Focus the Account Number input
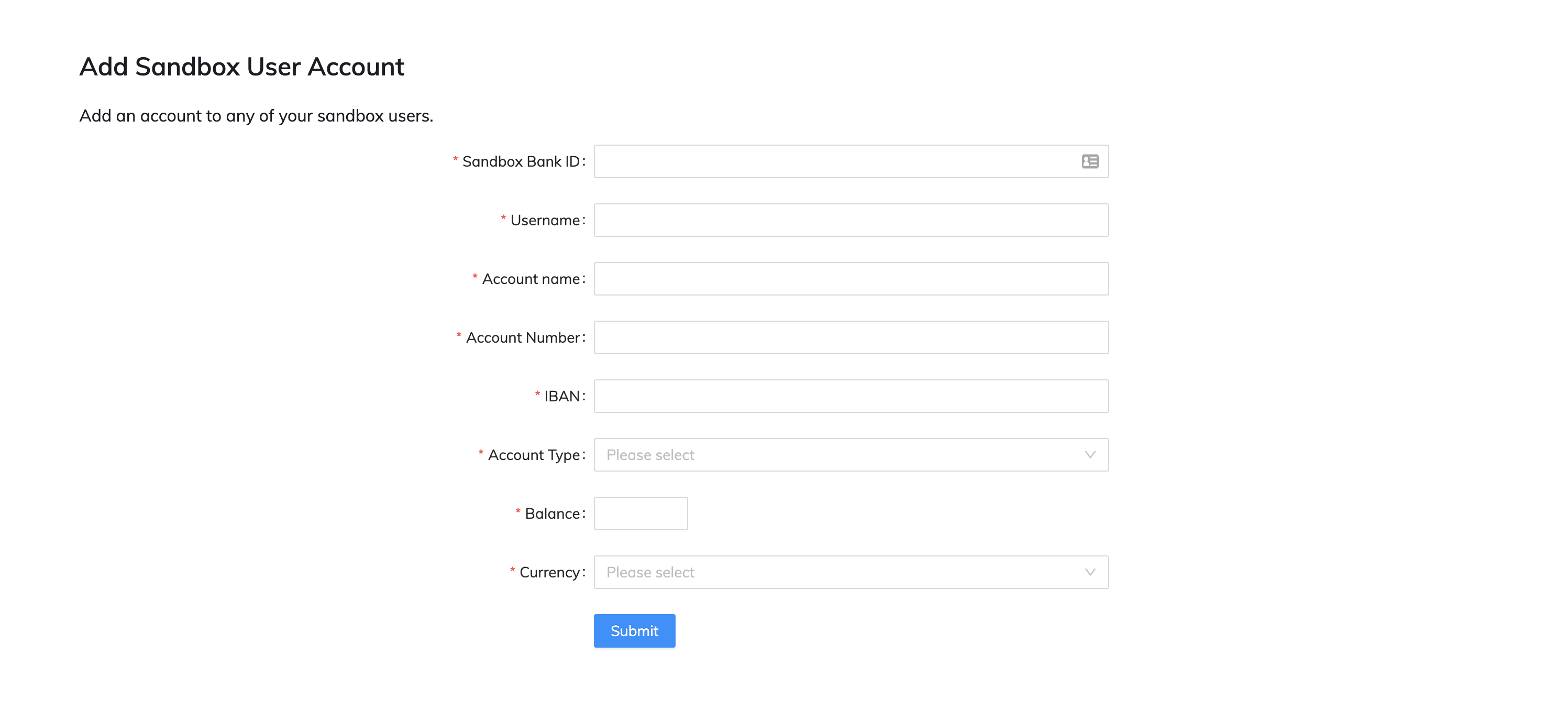This screenshot has width=1568, height=721. coord(851,337)
